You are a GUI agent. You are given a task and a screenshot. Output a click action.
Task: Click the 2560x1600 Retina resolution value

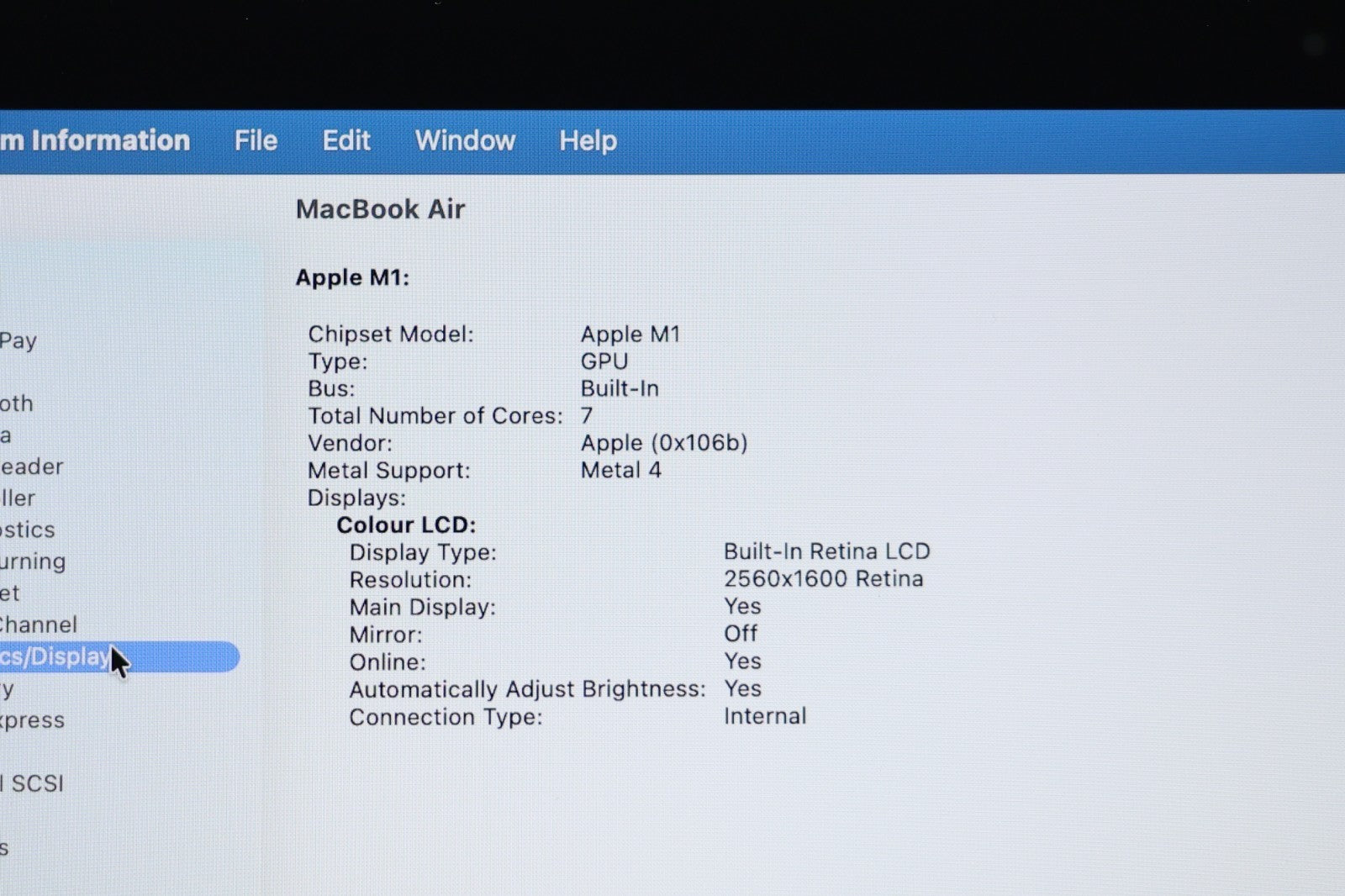[x=823, y=579]
